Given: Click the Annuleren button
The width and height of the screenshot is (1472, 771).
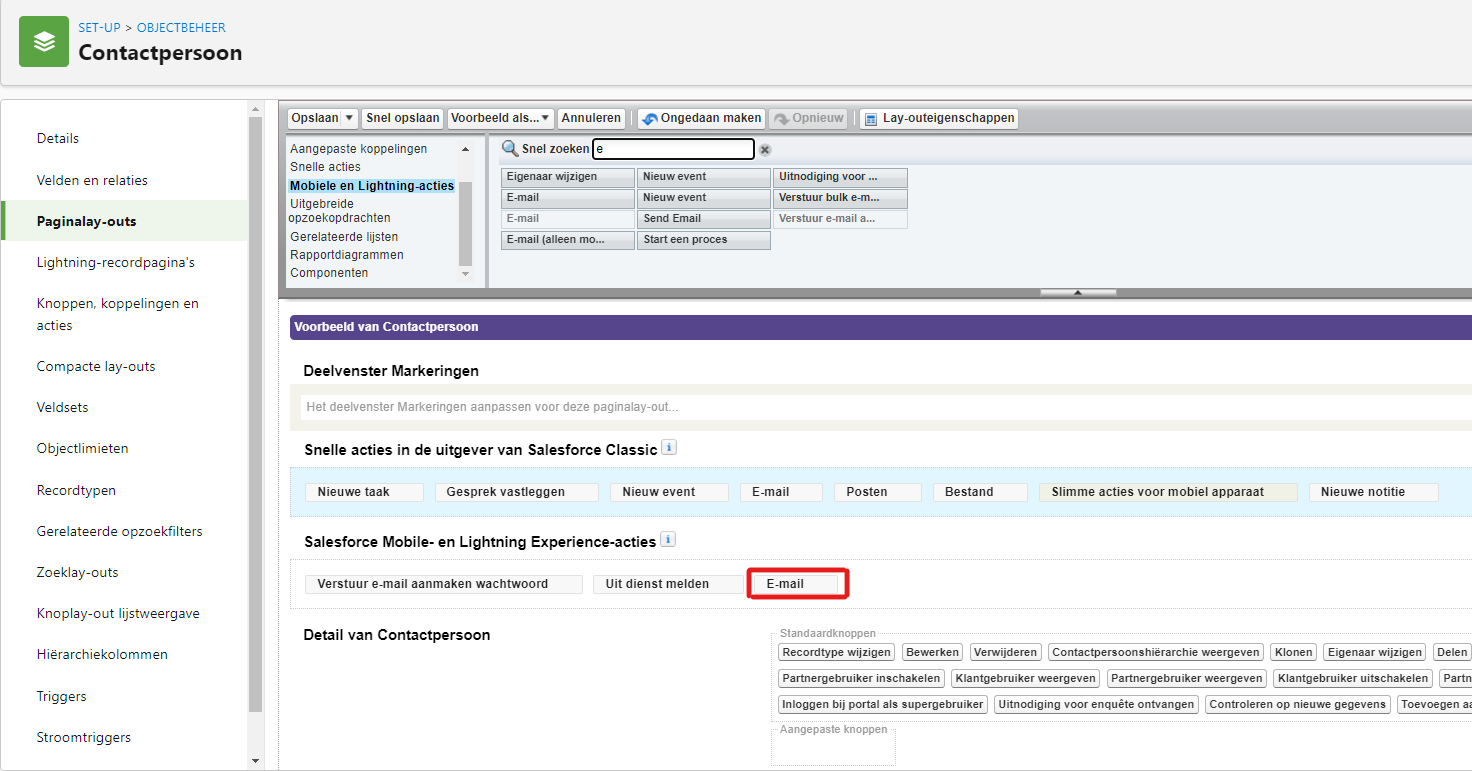Looking at the screenshot, I should 591,118.
